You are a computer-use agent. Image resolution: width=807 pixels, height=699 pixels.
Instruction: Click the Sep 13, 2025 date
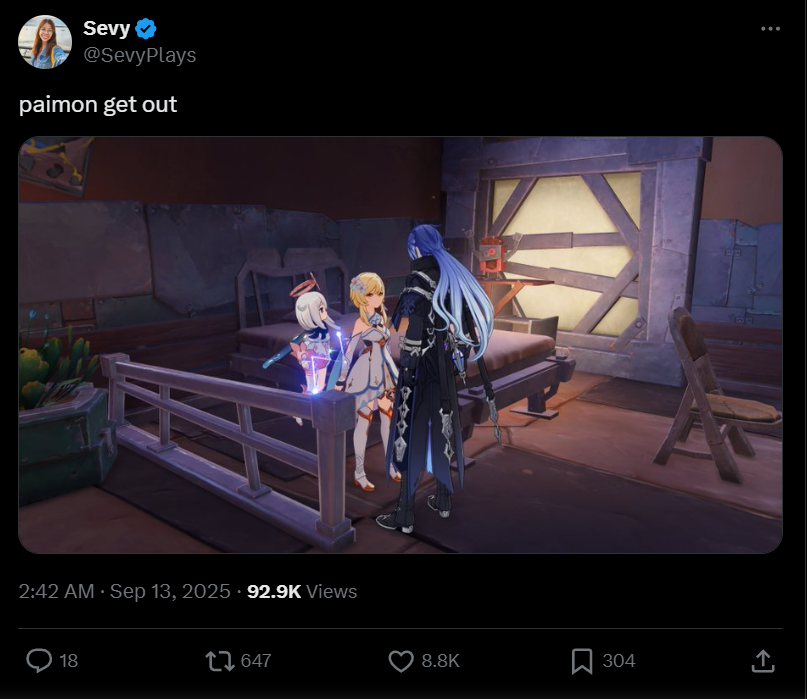(x=170, y=591)
